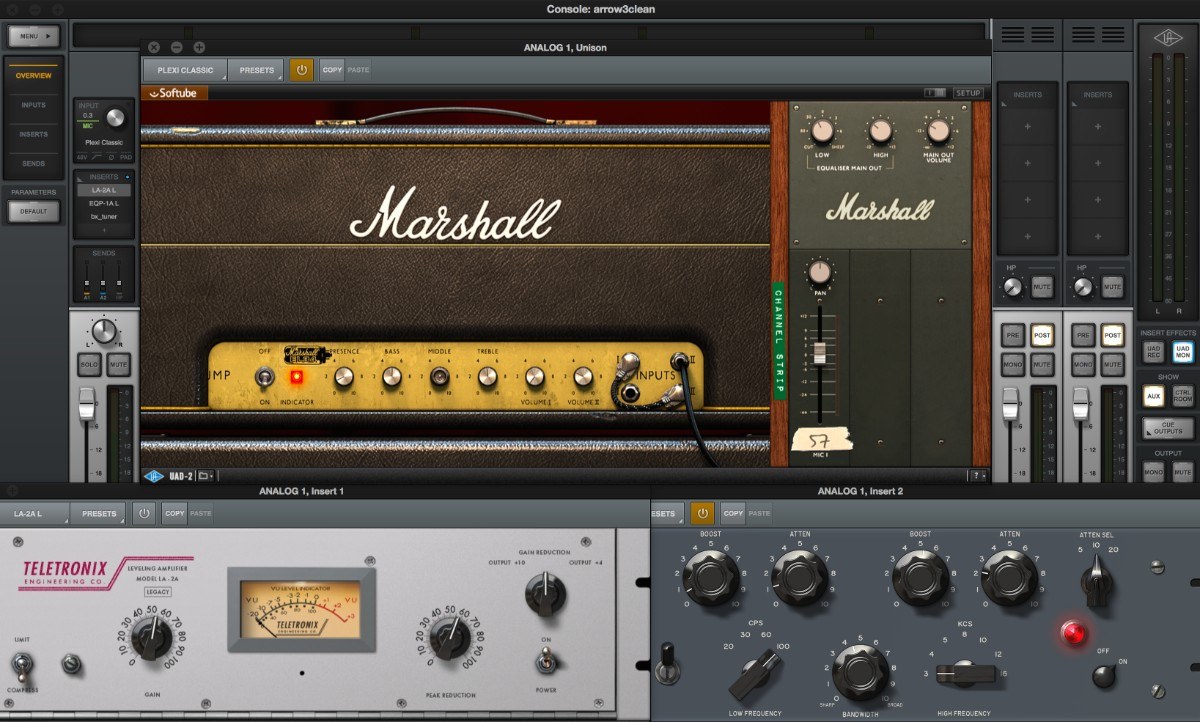
Task: Enable UAD REC insert effects
Action: click(1153, 352)
